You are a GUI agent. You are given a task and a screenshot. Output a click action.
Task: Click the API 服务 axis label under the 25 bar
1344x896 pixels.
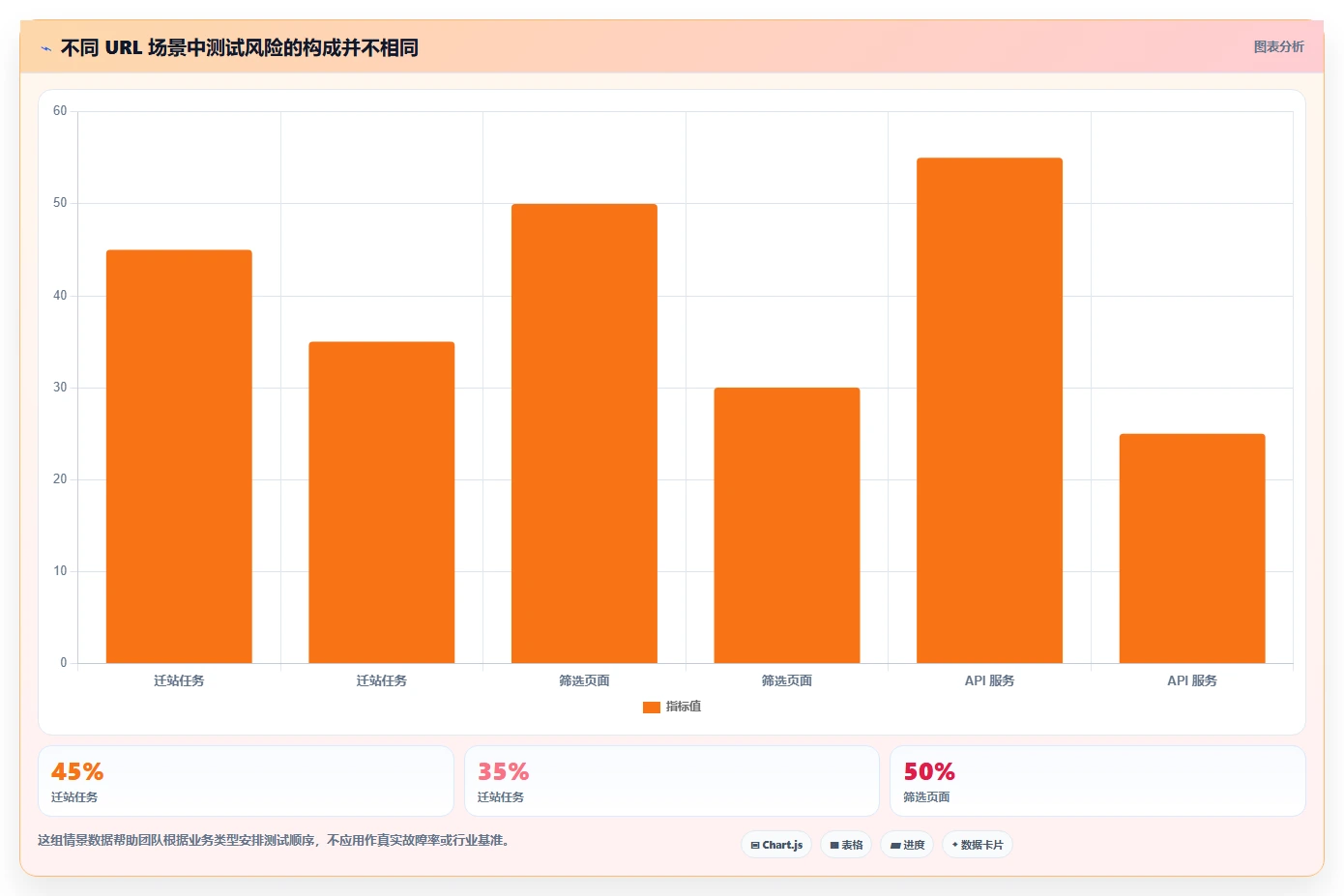pyautogui.click(x=1192, y=681)
